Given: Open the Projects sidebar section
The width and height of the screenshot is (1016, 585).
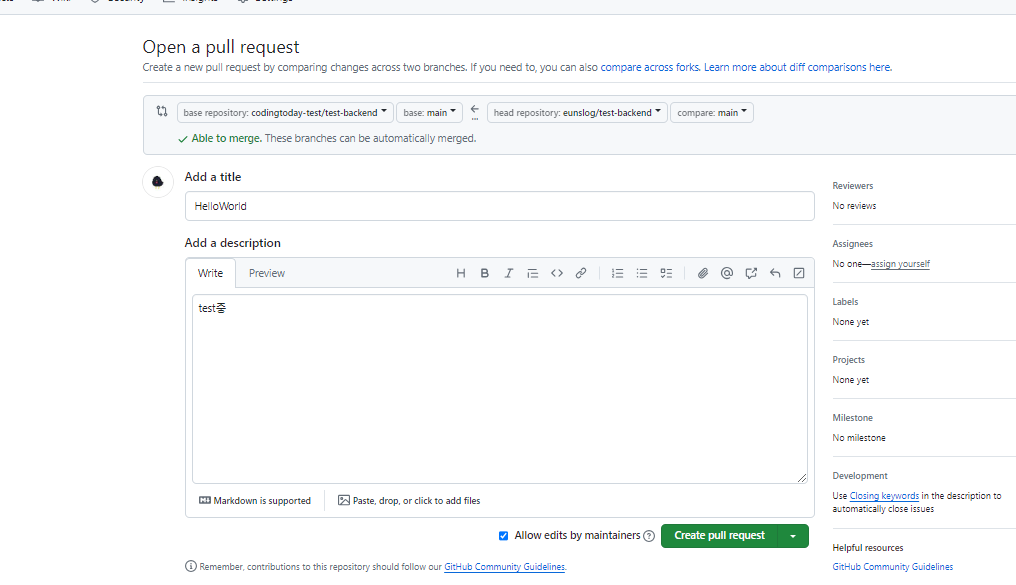Looking at the screenshot, I should (x=848, y=360).
